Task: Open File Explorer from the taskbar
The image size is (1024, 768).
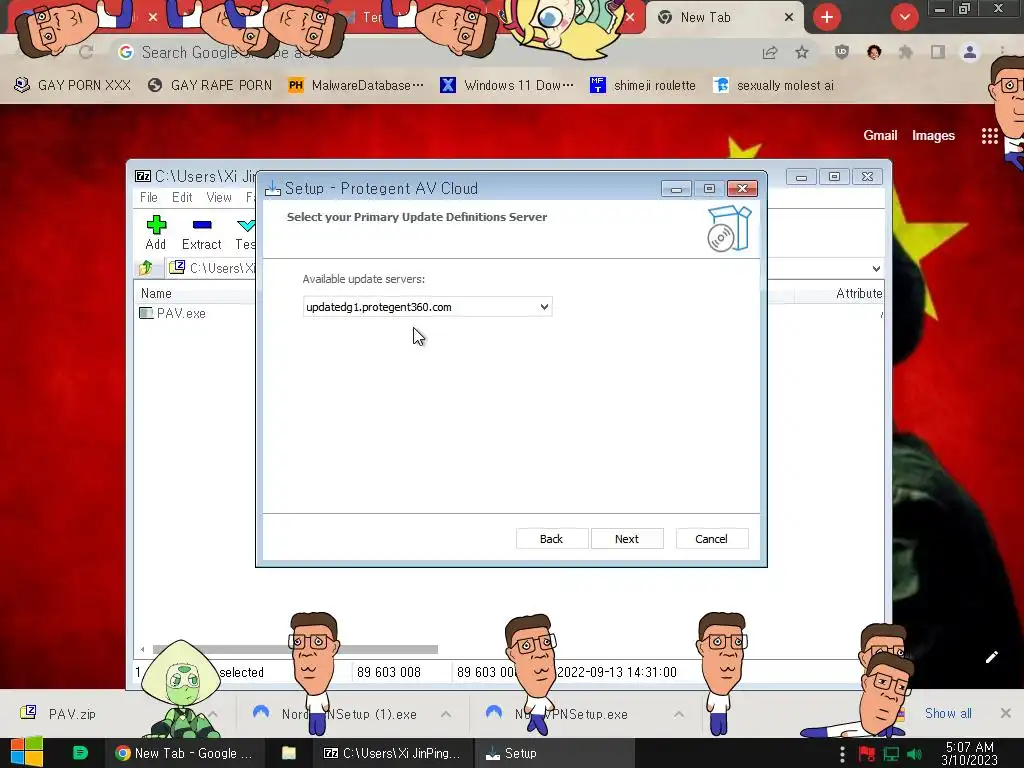Action: click(x=289, y=754)
